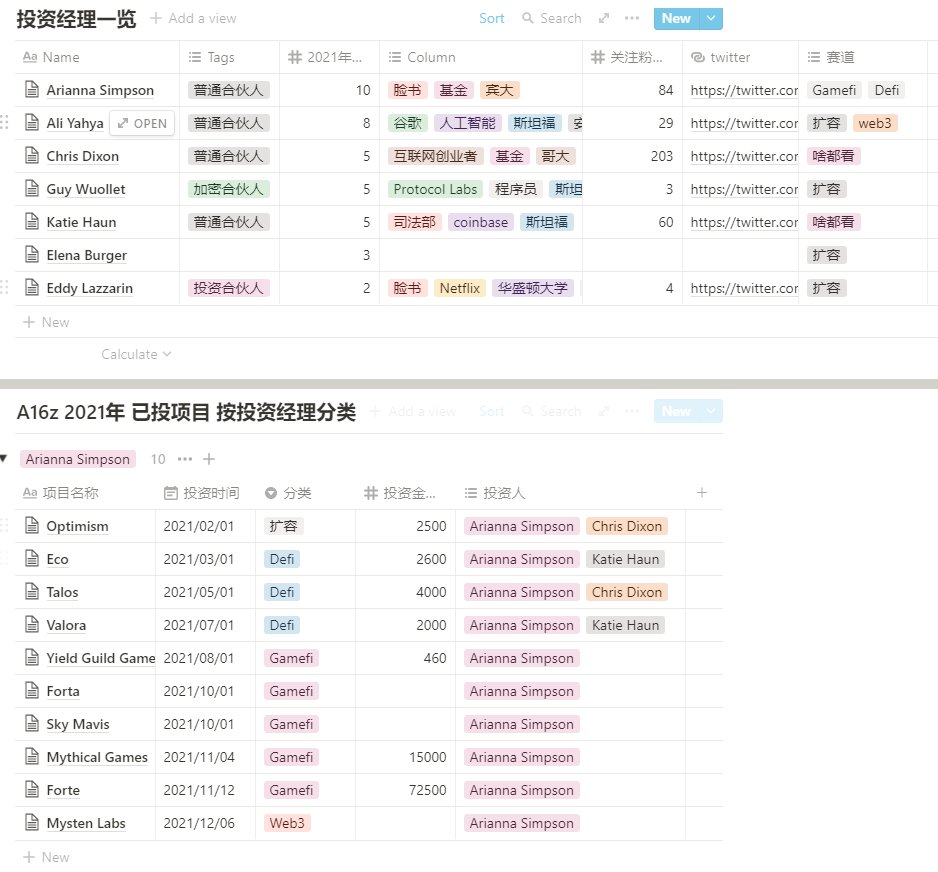Click Arianna Simpson group label tag
Screen dimensions: 938x872
coord(78,459)
